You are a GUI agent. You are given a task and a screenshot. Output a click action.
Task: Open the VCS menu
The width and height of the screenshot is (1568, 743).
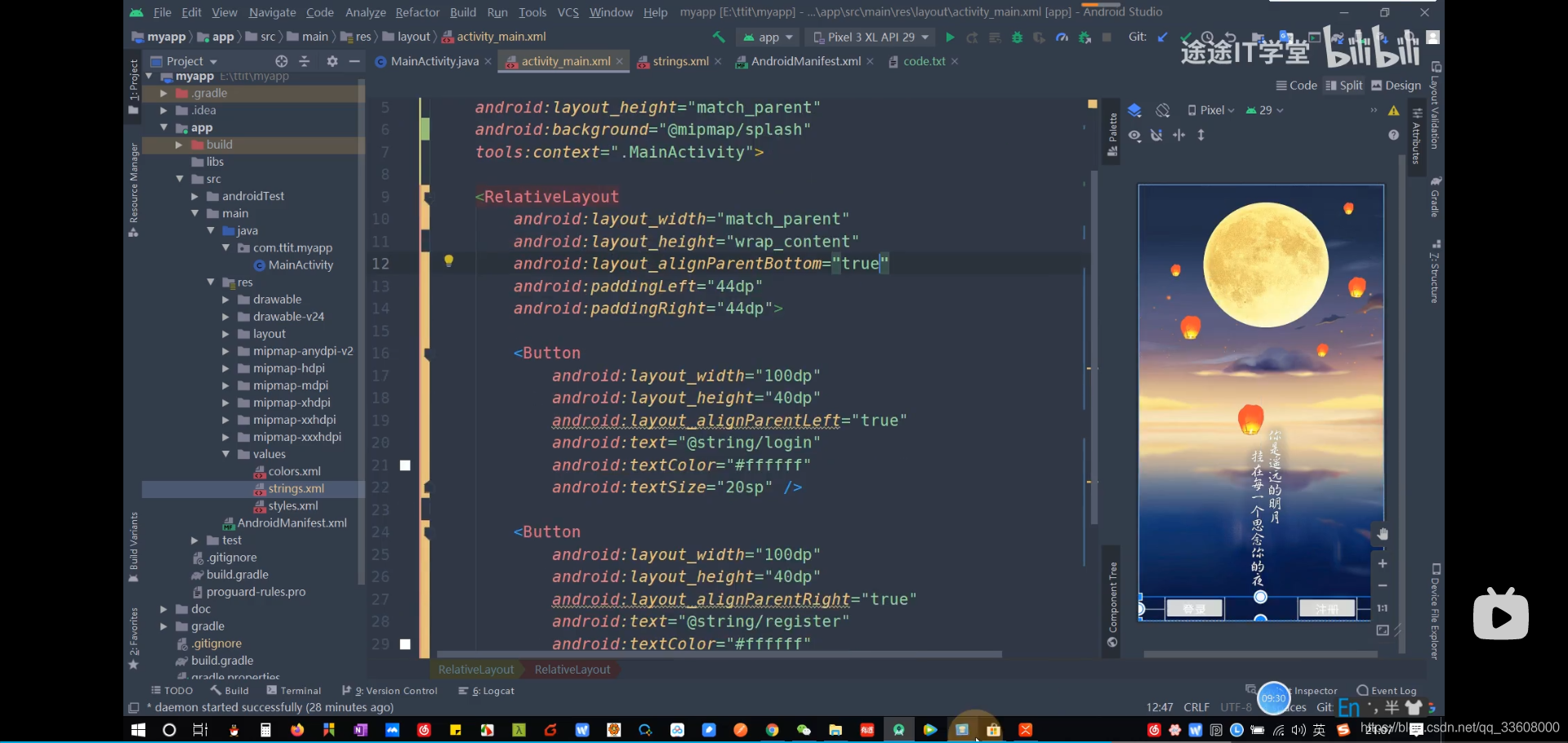point(568,12)
